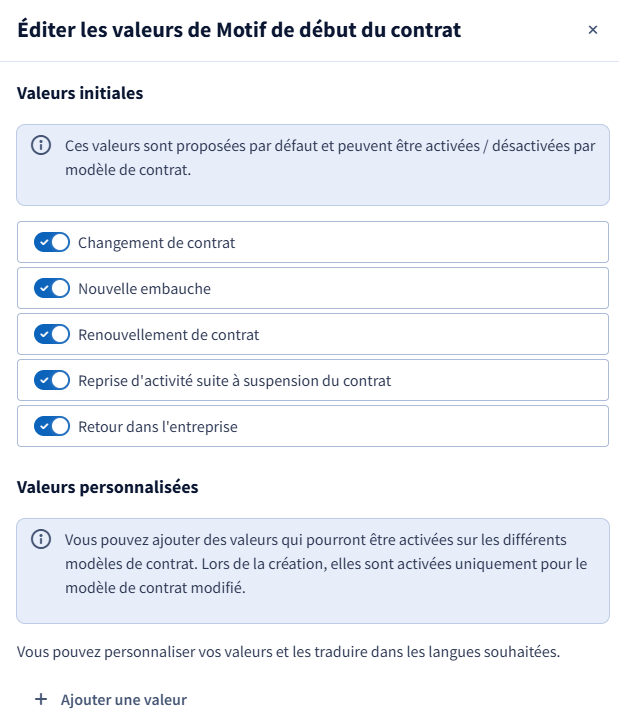Click the plus icon beside Ajouter une valeur
Screen dimensions: 619x728
coord(41,699)
